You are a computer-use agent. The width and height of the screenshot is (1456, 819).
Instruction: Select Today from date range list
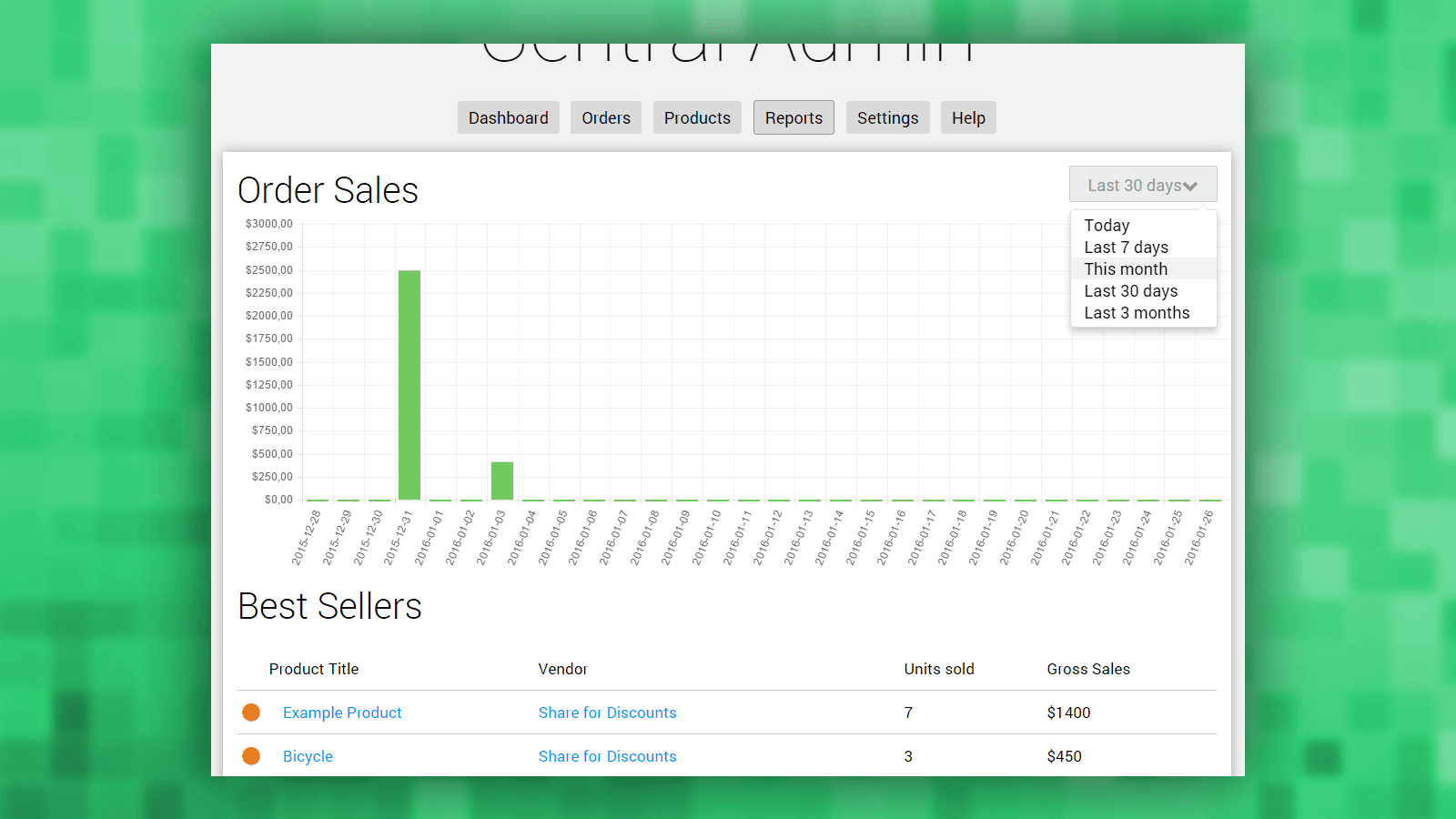click(x=1107, y=226)
